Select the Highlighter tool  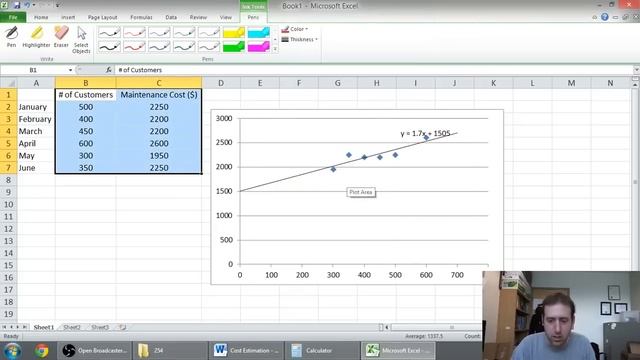point(36,37)
